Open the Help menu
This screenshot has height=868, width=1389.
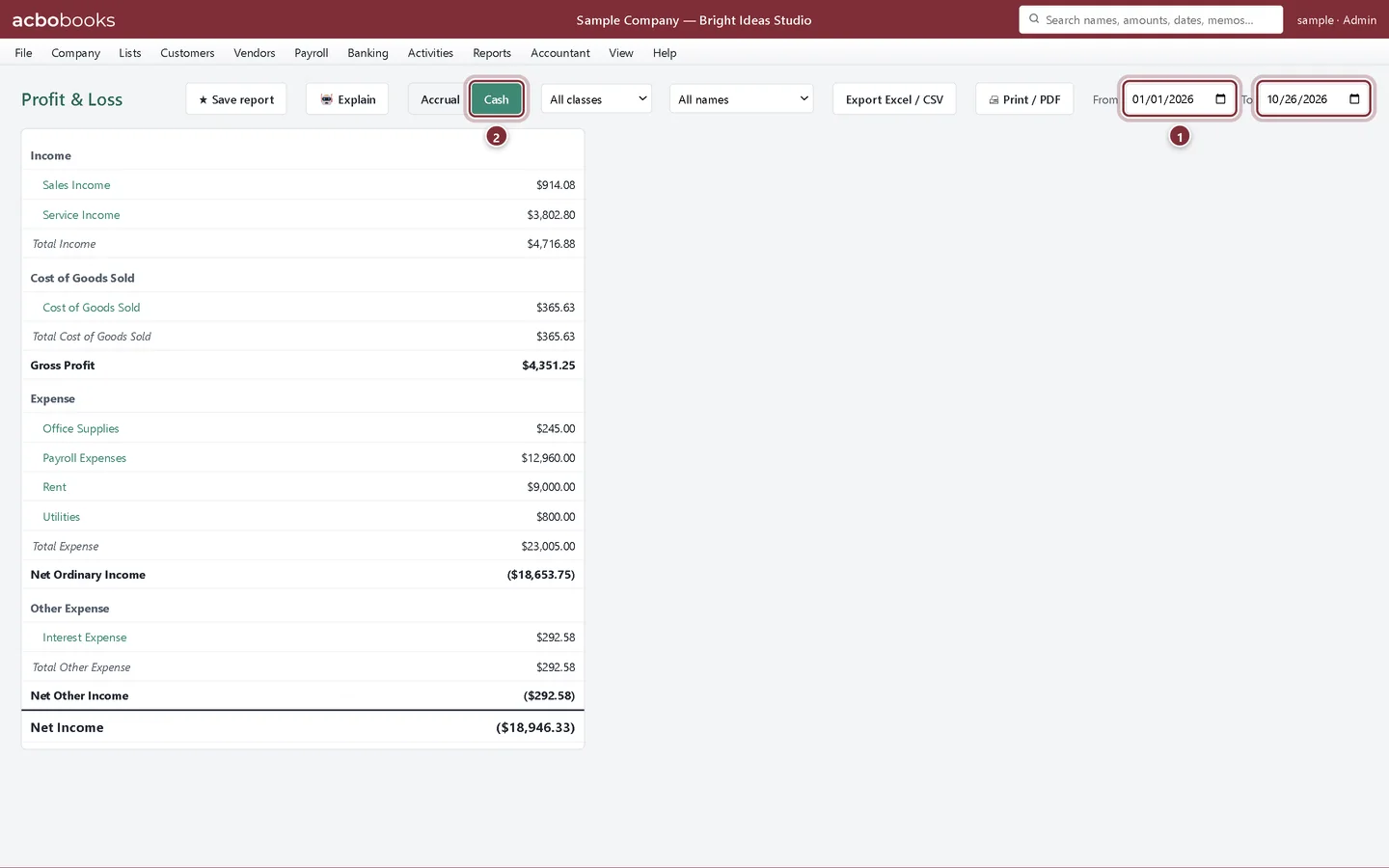665,53
